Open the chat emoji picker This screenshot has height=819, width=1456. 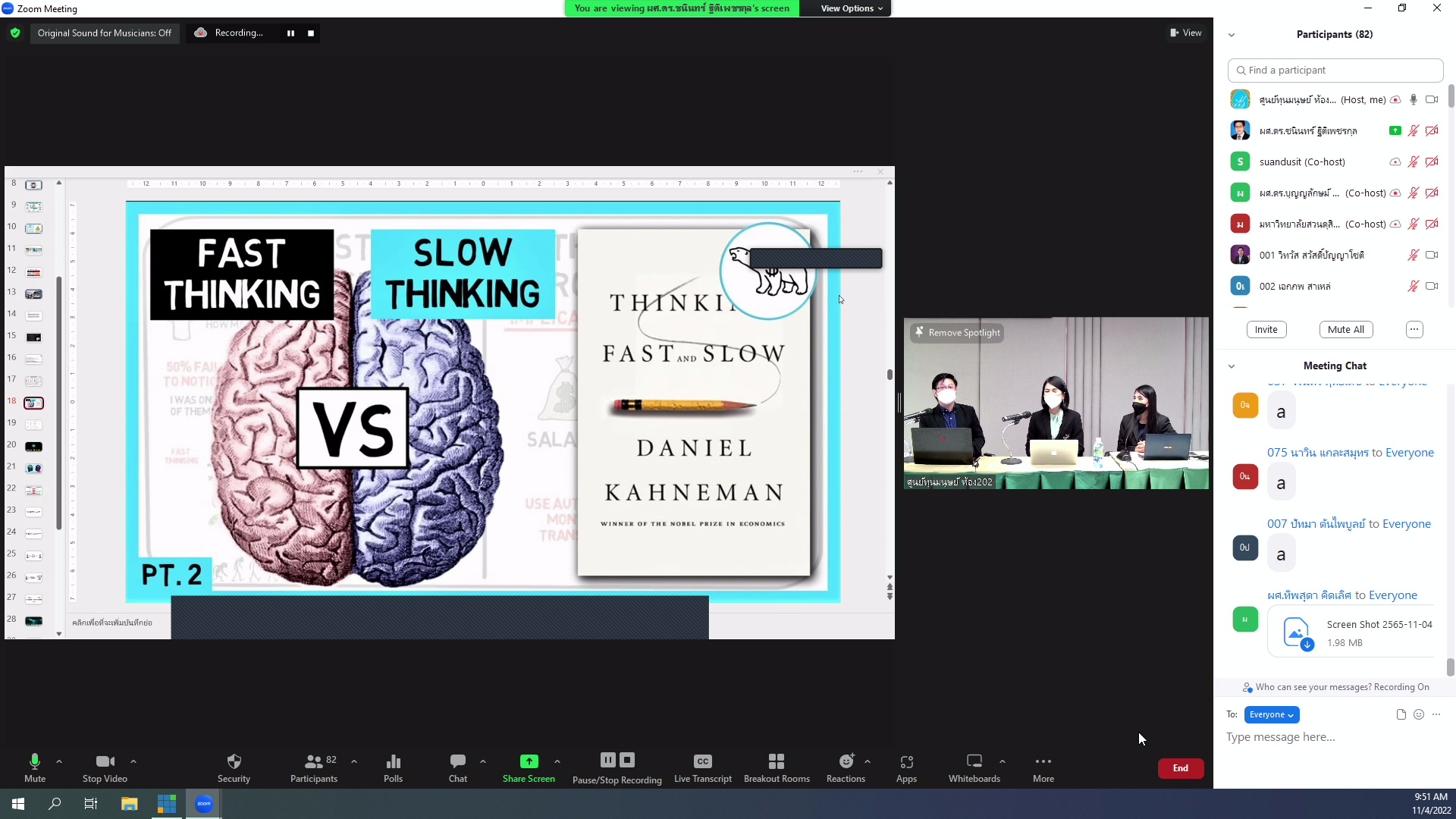(1419, 714)
